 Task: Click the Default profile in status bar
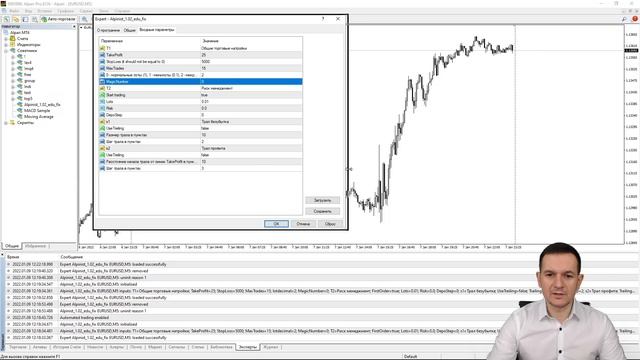coord(411,357)
